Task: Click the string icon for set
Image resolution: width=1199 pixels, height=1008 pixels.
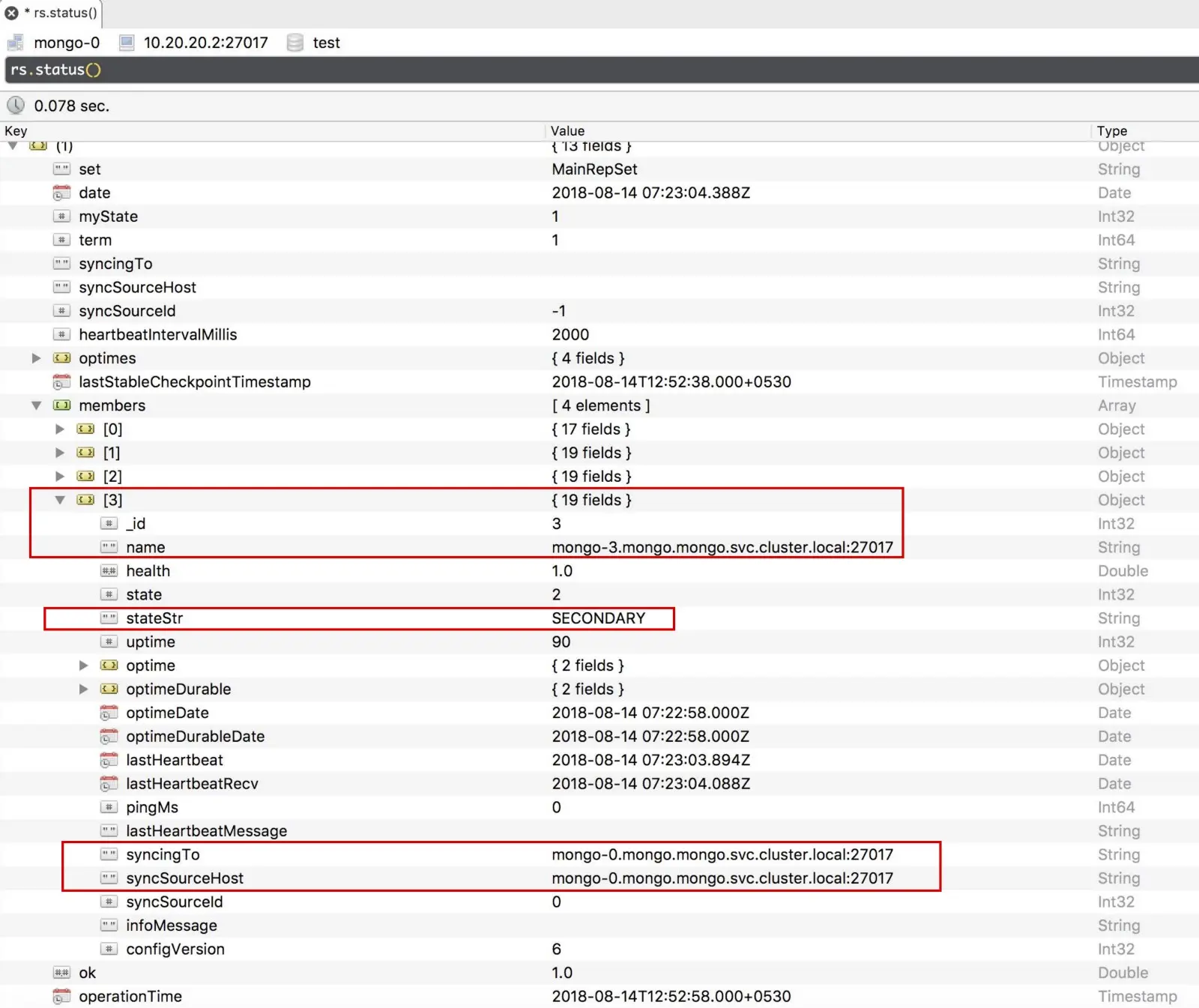Action: click(61, 169)
